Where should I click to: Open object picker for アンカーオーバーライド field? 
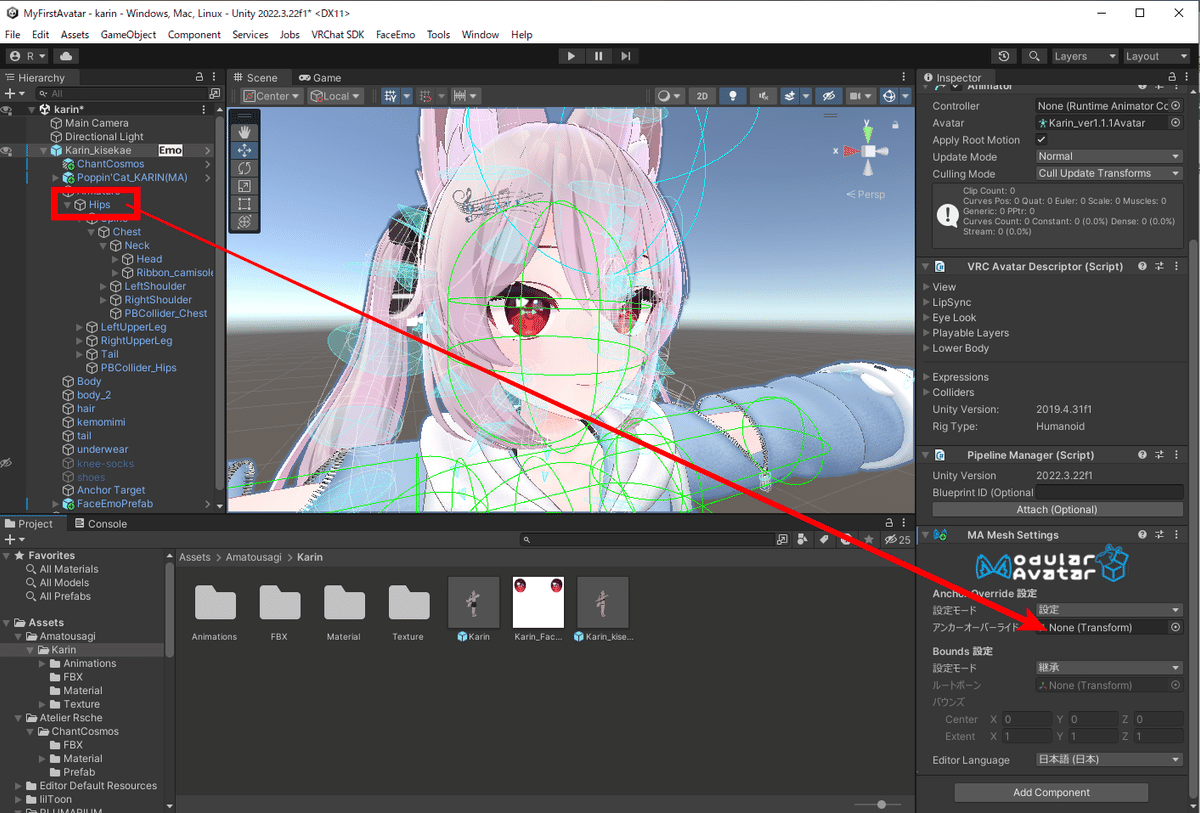(x=1175, y=627)
